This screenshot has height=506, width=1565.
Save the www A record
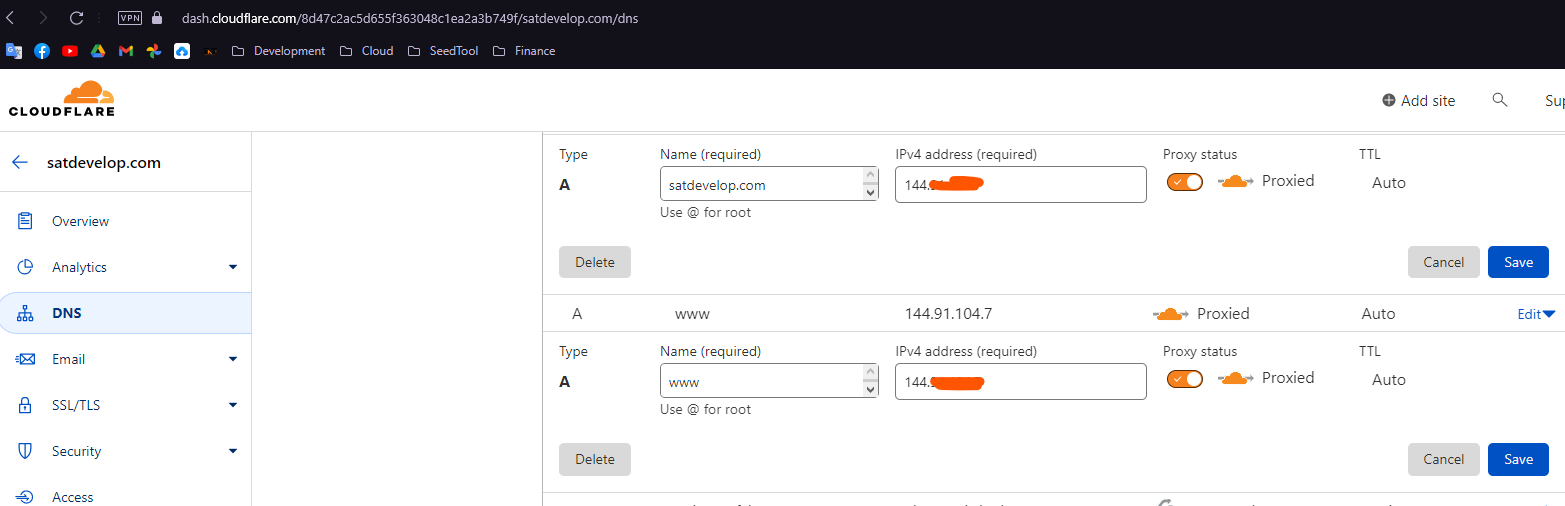click(x=1518, y=459)
